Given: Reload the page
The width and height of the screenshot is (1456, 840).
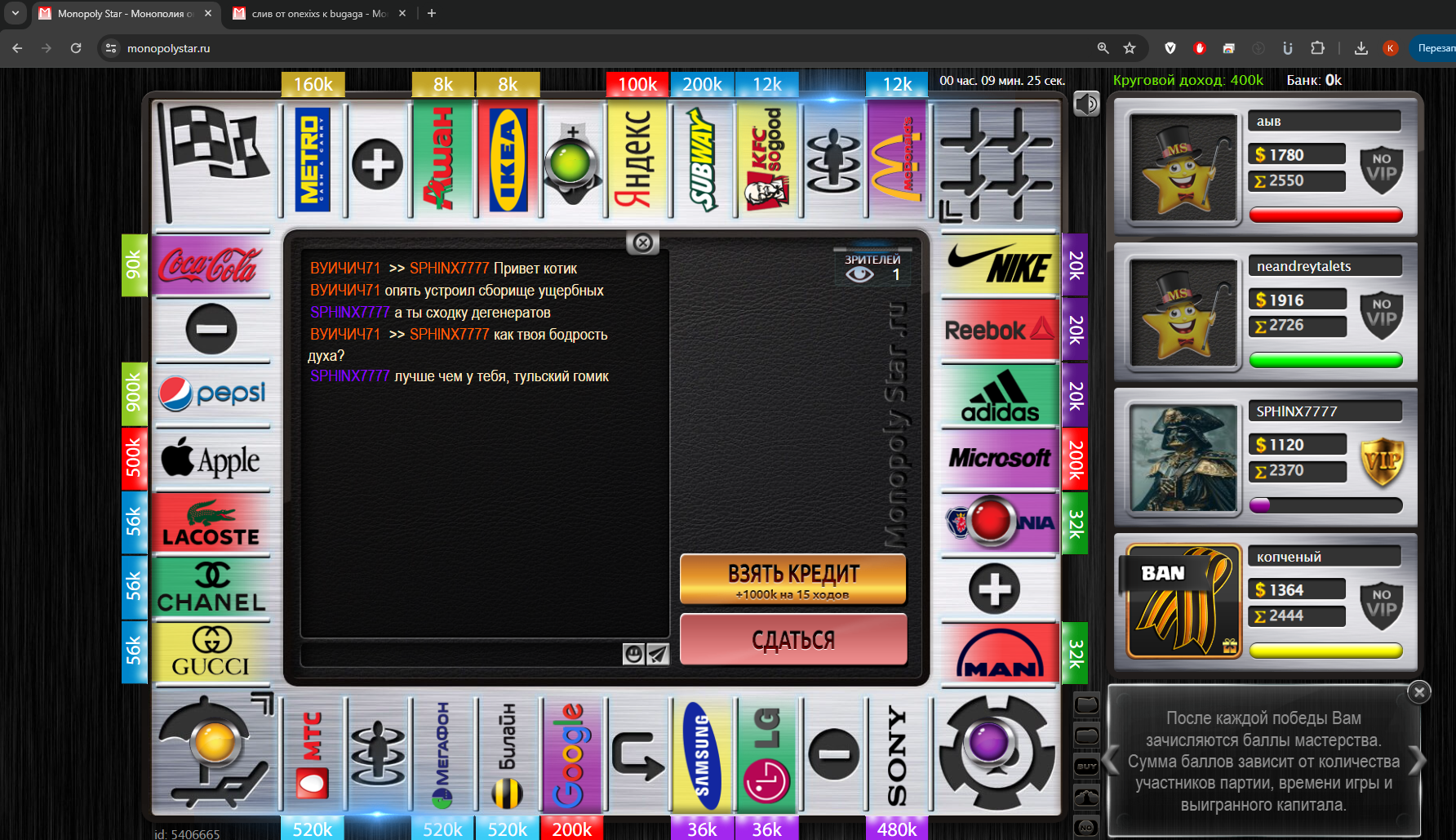Looking at the screenshot, I should pos(76,48).
